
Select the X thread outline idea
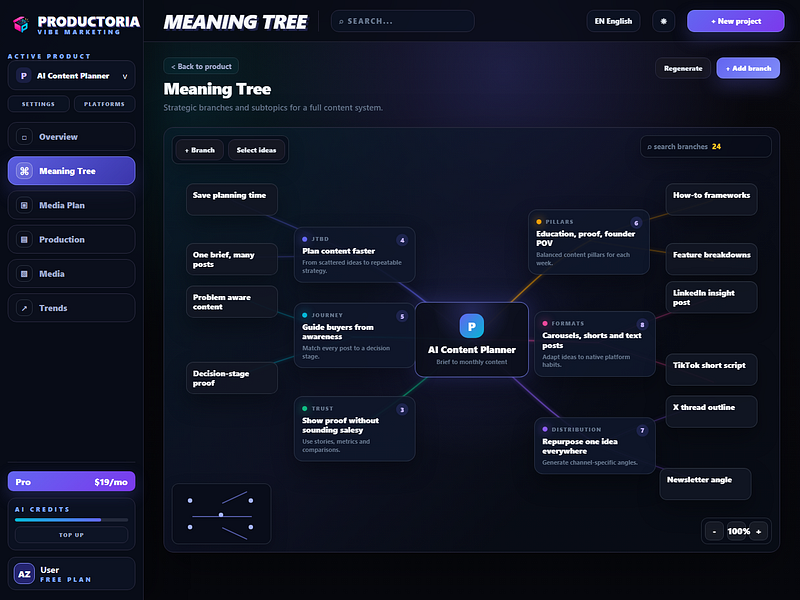(711, 412)
